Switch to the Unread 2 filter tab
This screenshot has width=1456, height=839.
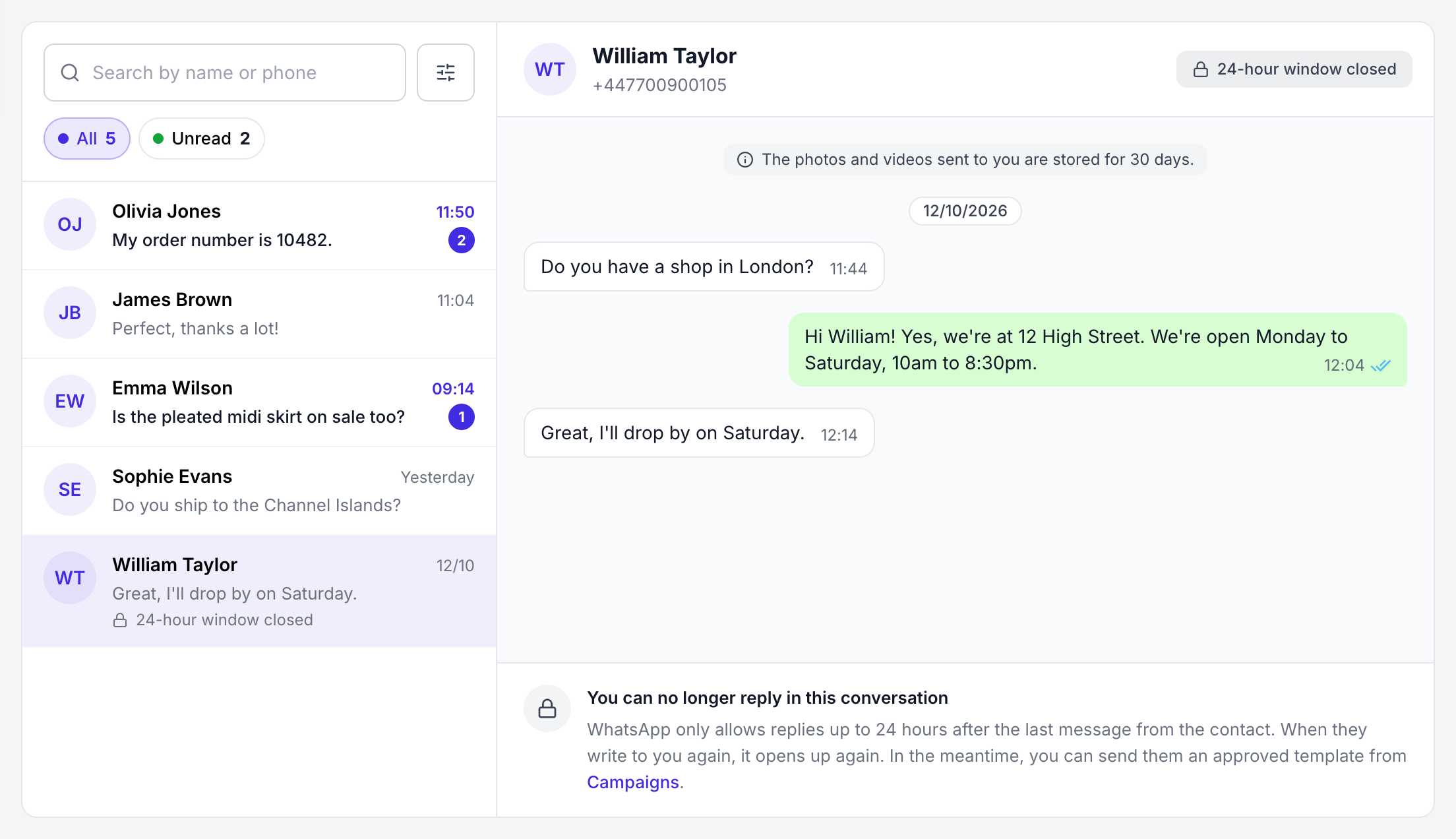(x=202, y=139)
